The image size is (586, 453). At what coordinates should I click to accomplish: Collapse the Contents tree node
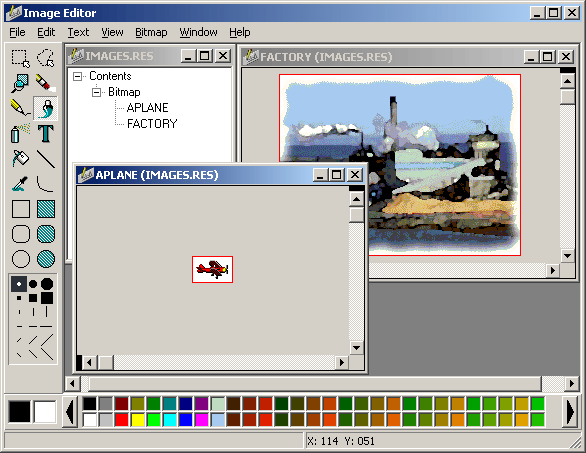(77, 76)
